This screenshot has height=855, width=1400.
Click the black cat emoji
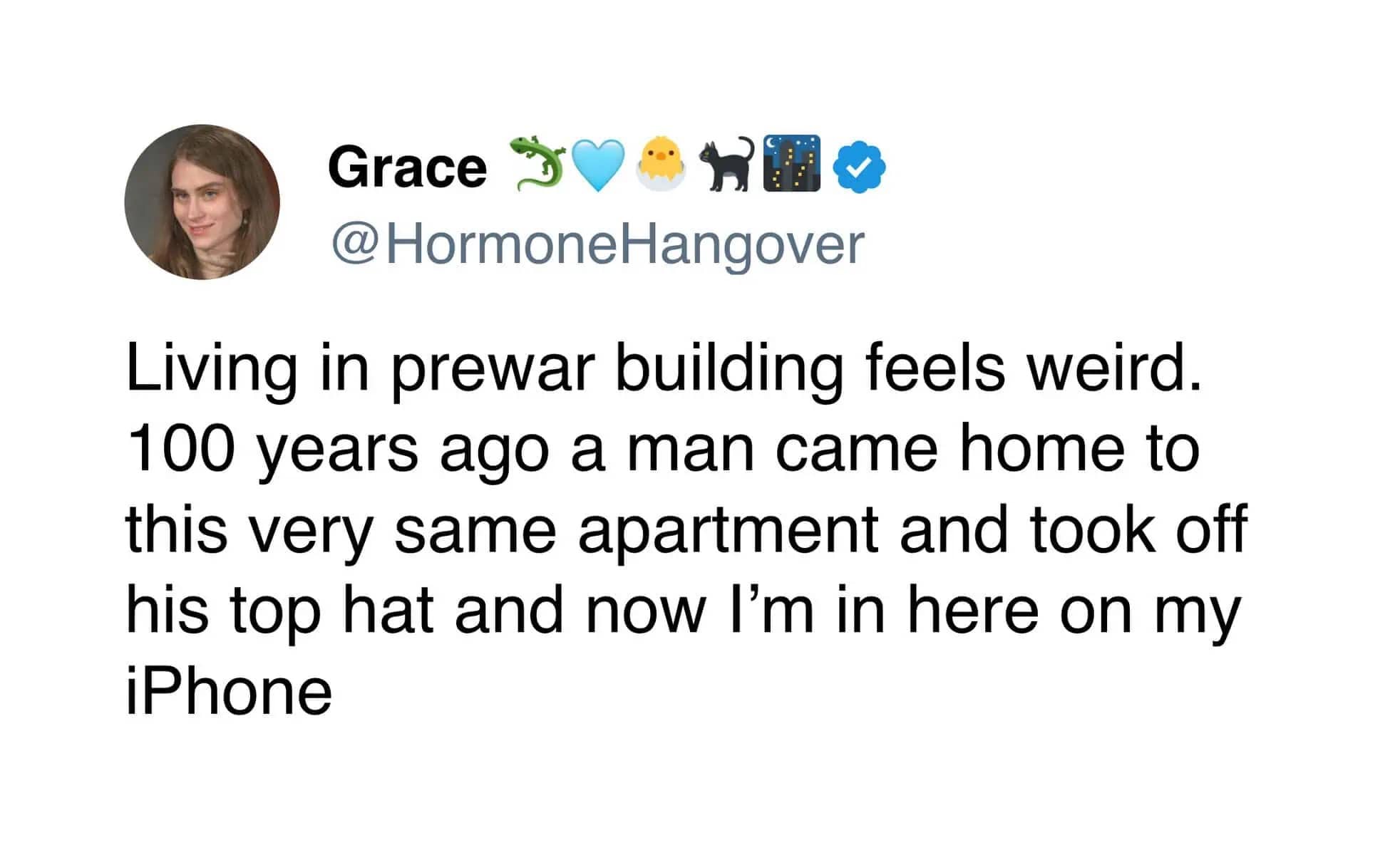tap(726, 164)
